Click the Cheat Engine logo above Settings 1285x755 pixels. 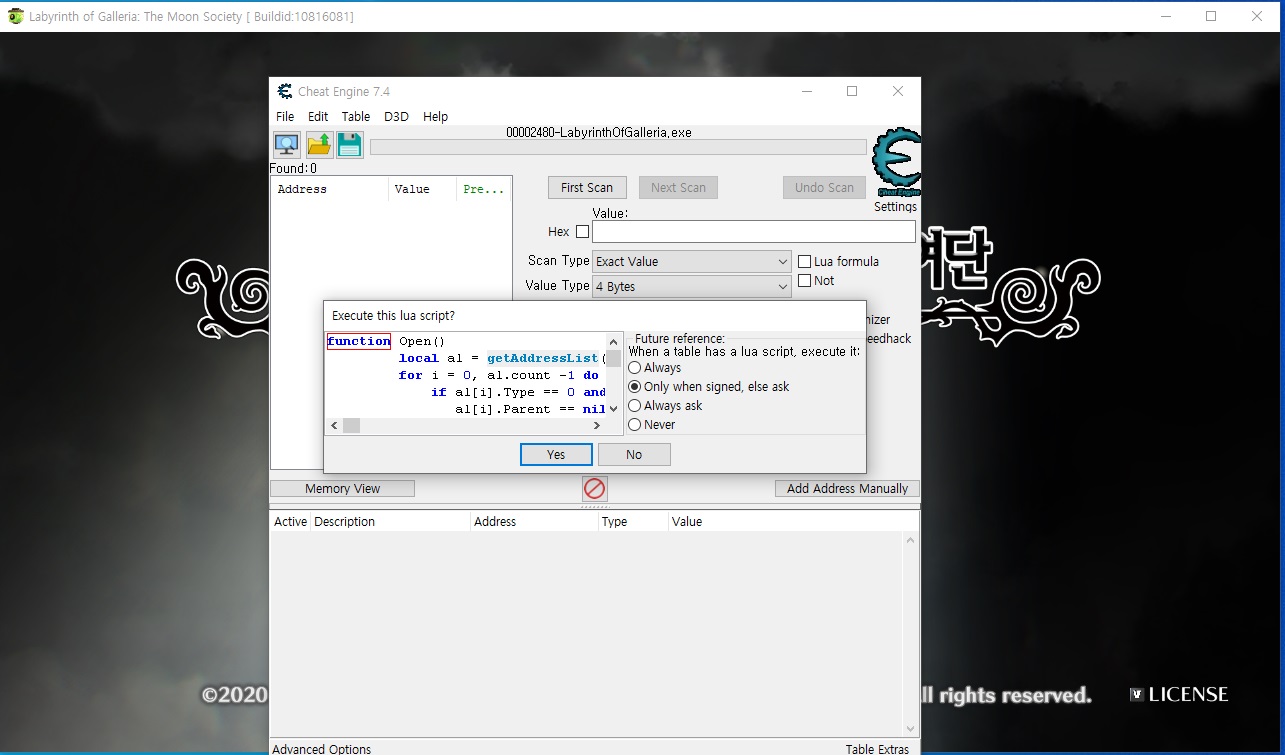click(896, 163)
